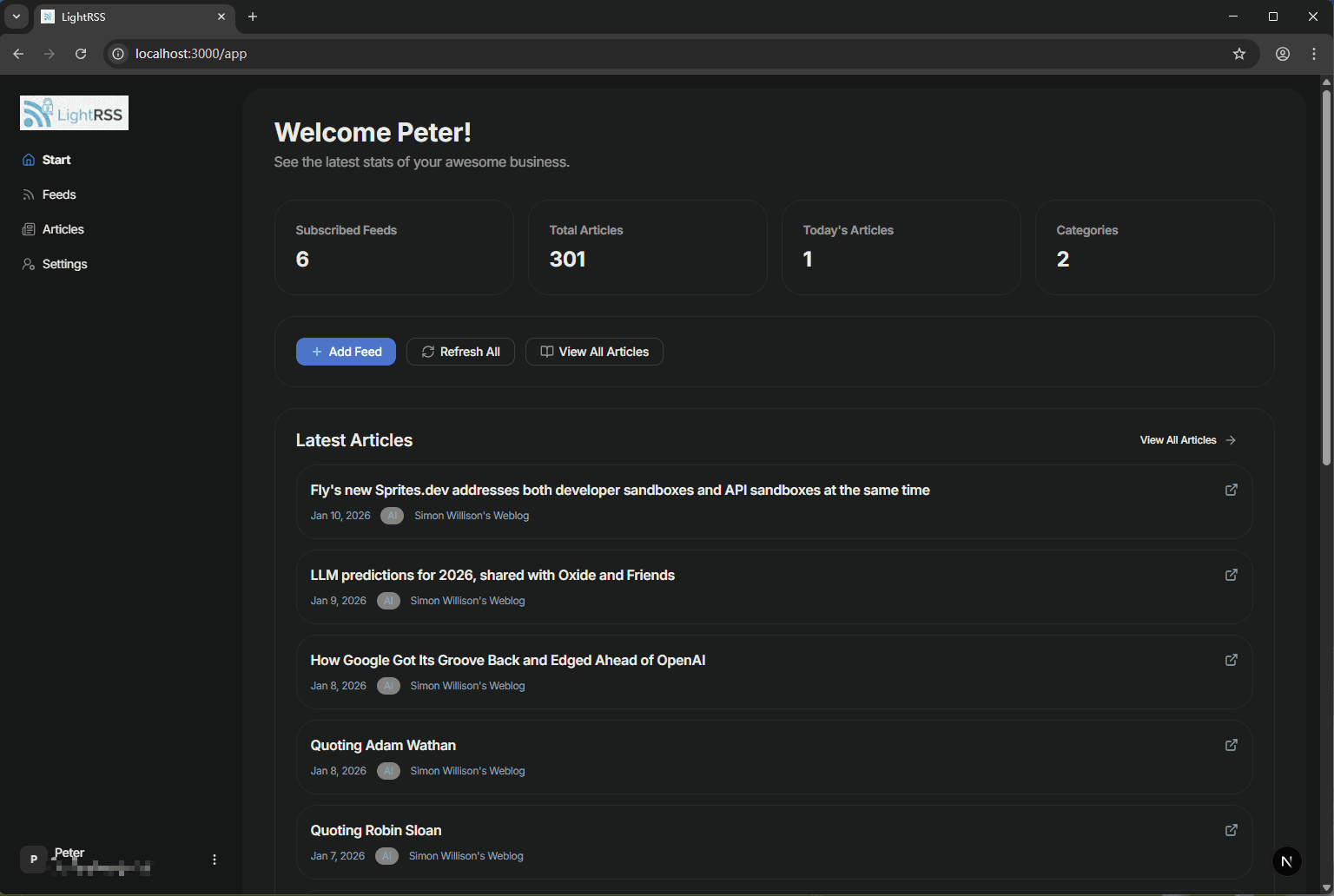Click the AI badge on LLM predictions article
Viewport: 1334px width, 896px height.
click(388, 600)
